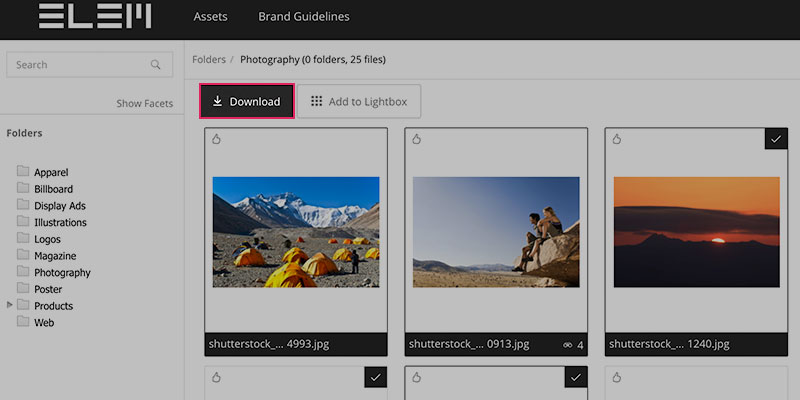Viewport: 800px width, 400px height.
Task: Click filename shutterstock_... 4993.jpg
Action: [x=269, y=344]
